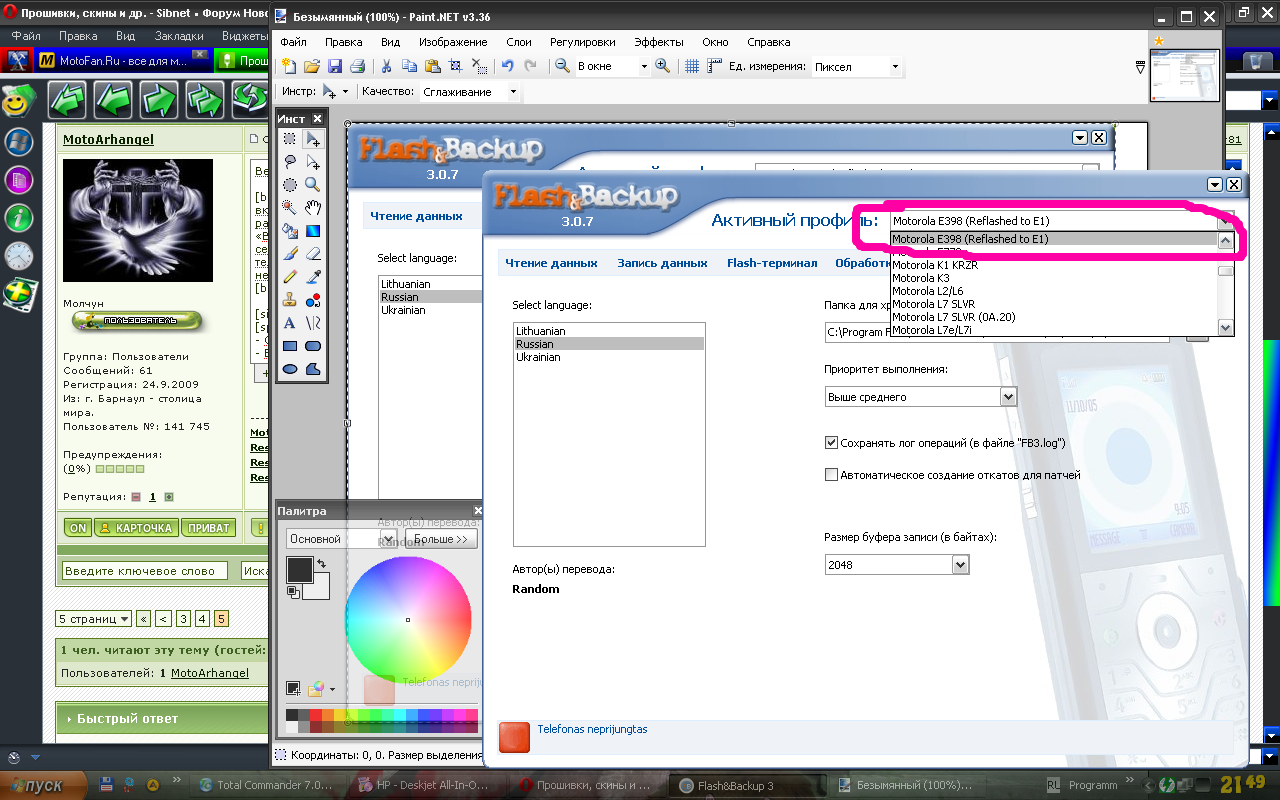
Task: Enable automatic rollback creation for patches
Action: point(831,475)
